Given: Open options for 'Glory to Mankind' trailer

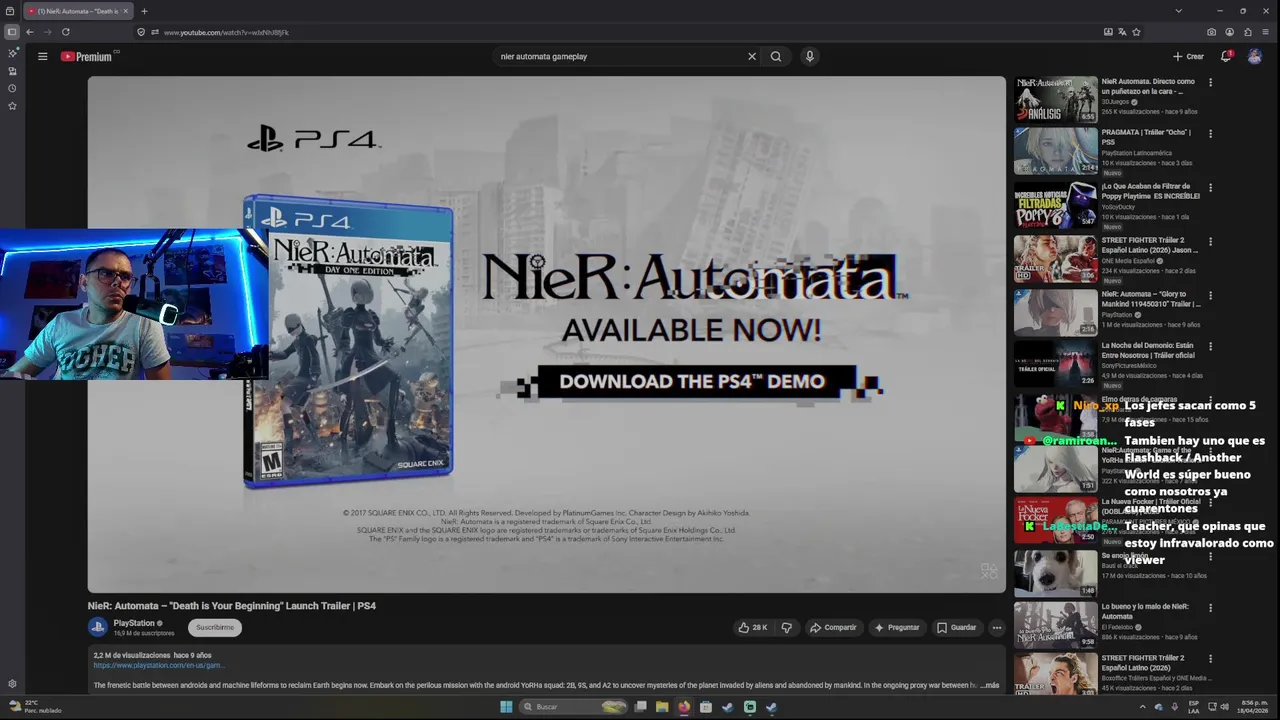Looking at the screenshot, I should pos(1210,295).
